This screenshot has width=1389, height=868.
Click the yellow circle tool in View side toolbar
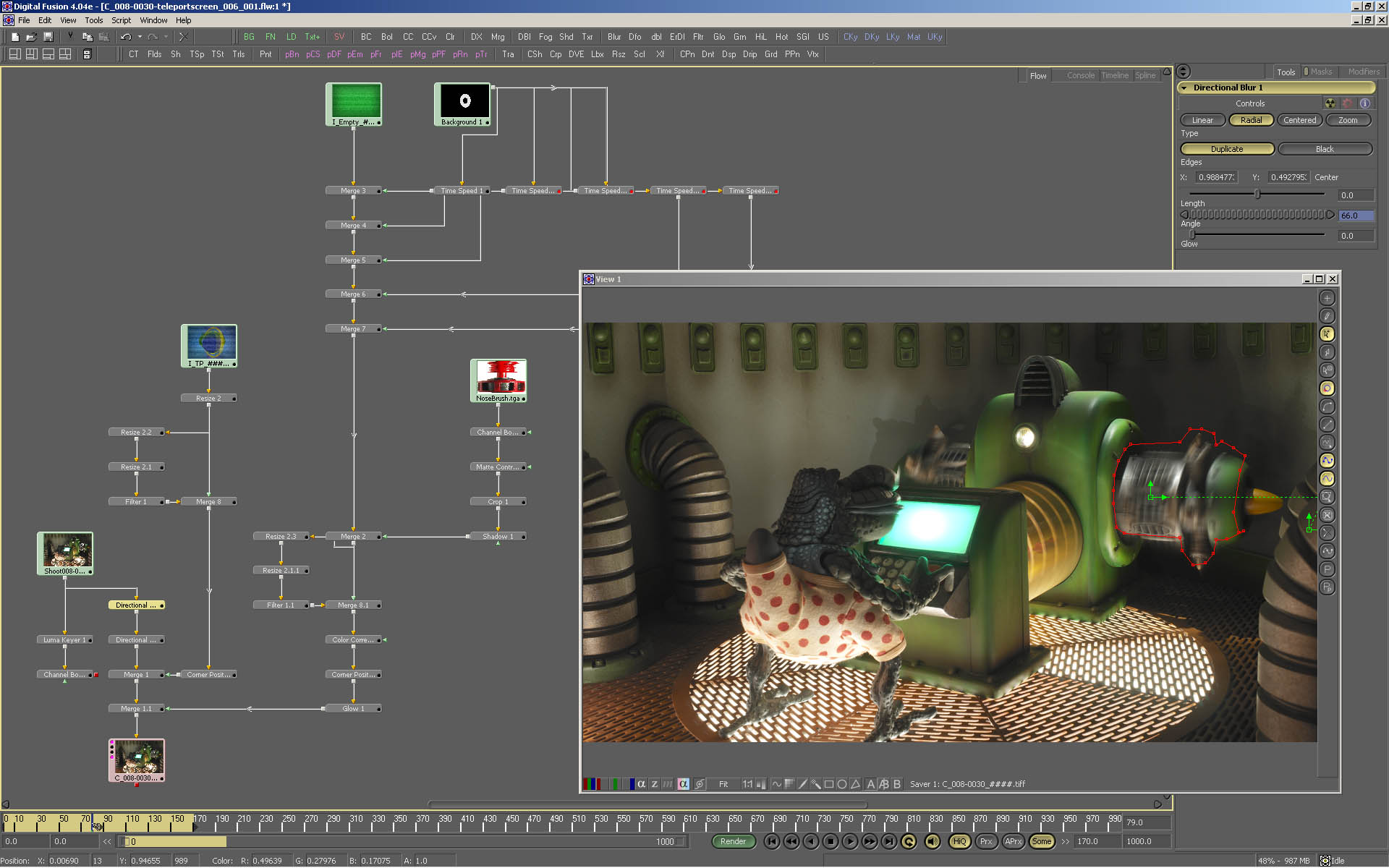click(x=1327, y=388)
